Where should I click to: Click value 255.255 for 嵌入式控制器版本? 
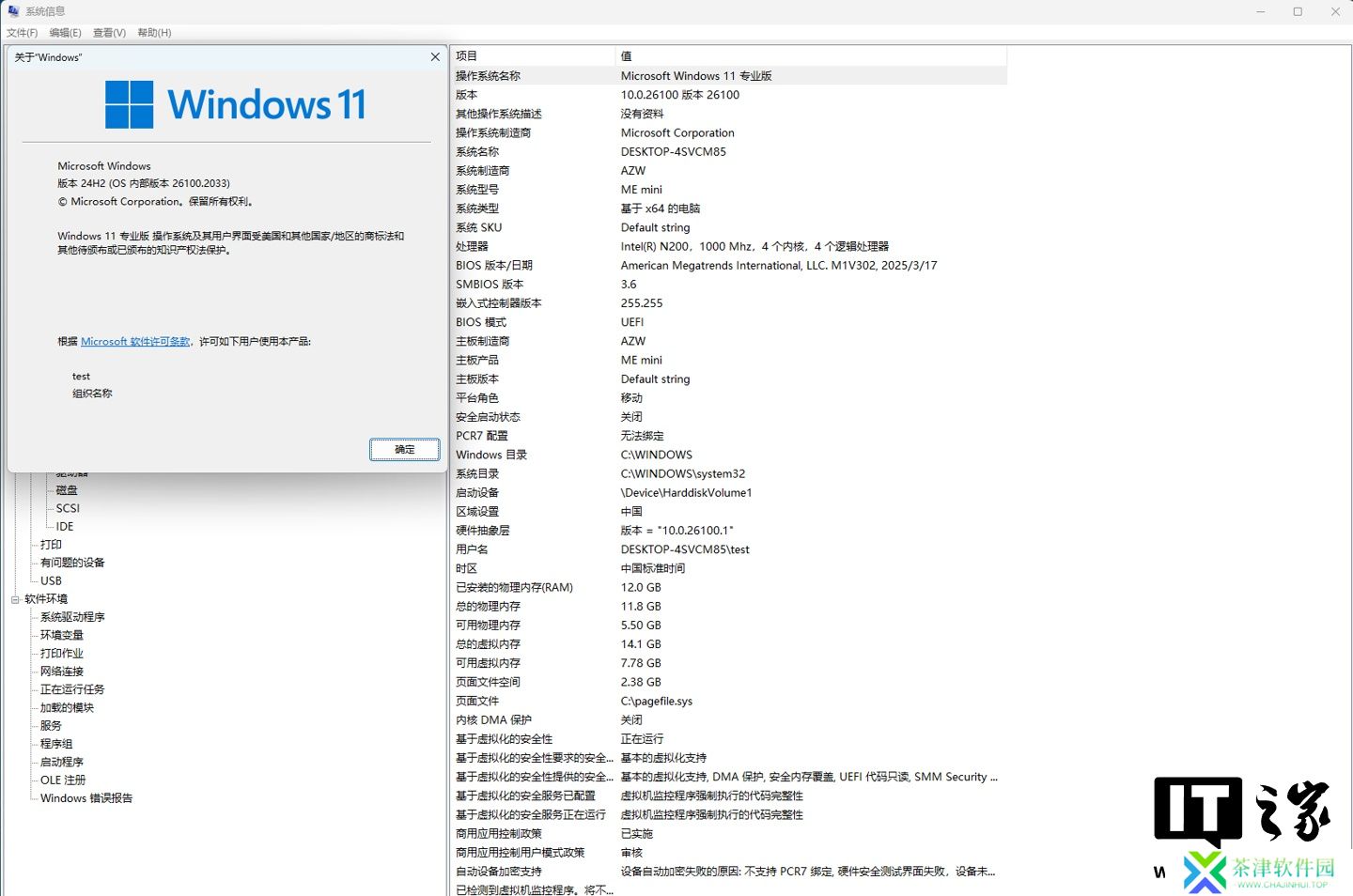[642, 303]
